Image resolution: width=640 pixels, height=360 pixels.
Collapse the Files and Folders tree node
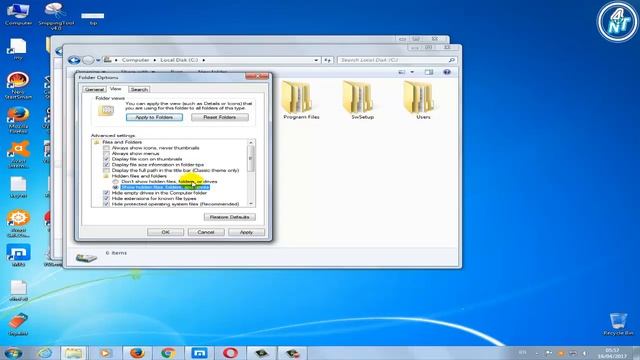97,142
